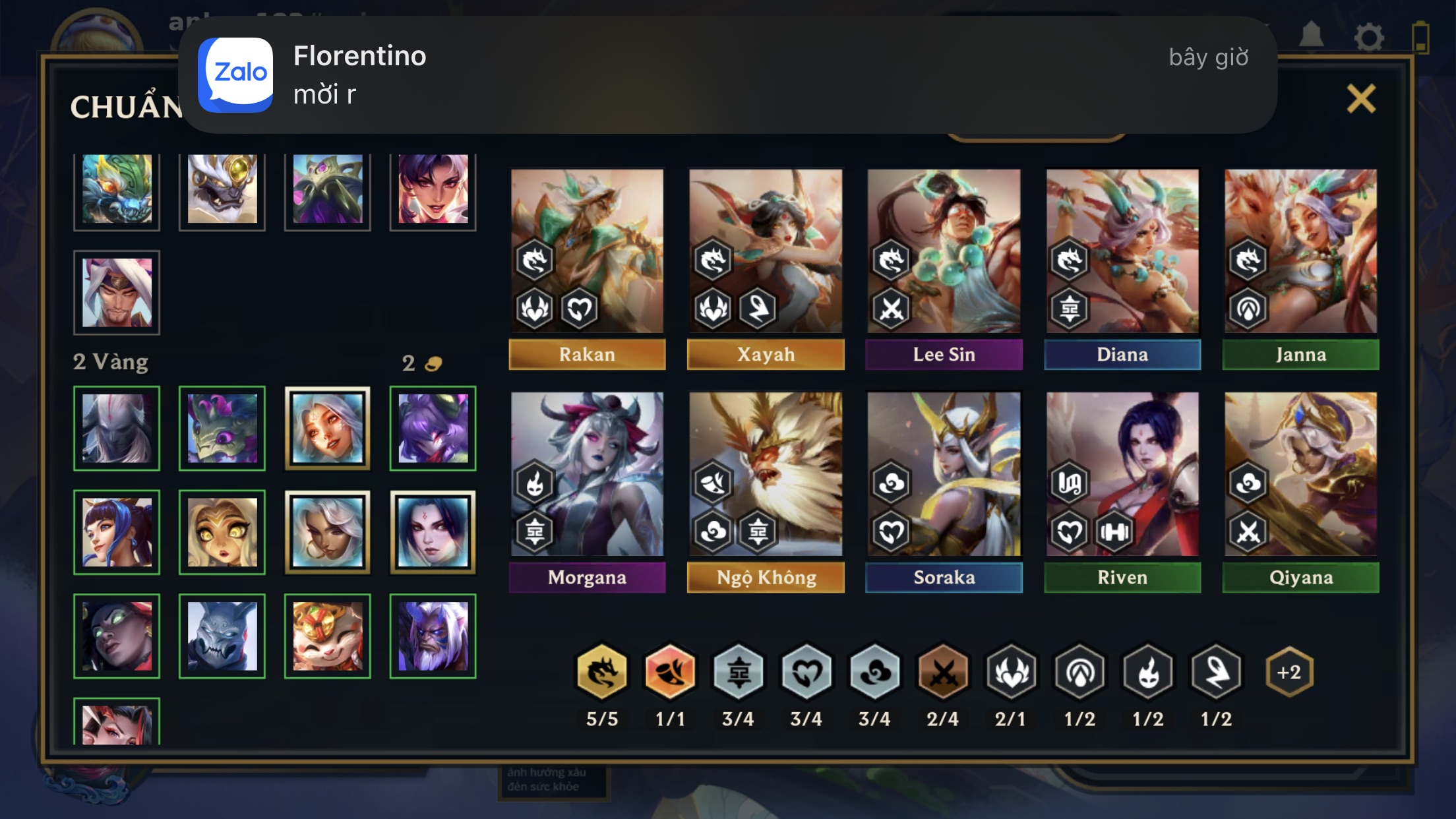Tap the dragon trait badge on Janna's card

click(x=1248, y=259)
